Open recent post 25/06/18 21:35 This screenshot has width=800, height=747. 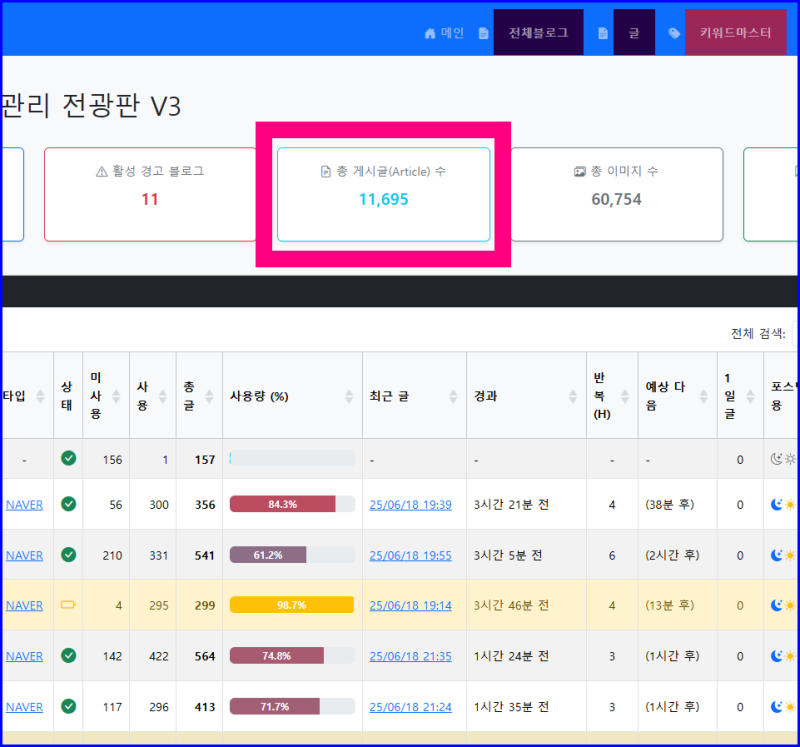pos(410,656)
